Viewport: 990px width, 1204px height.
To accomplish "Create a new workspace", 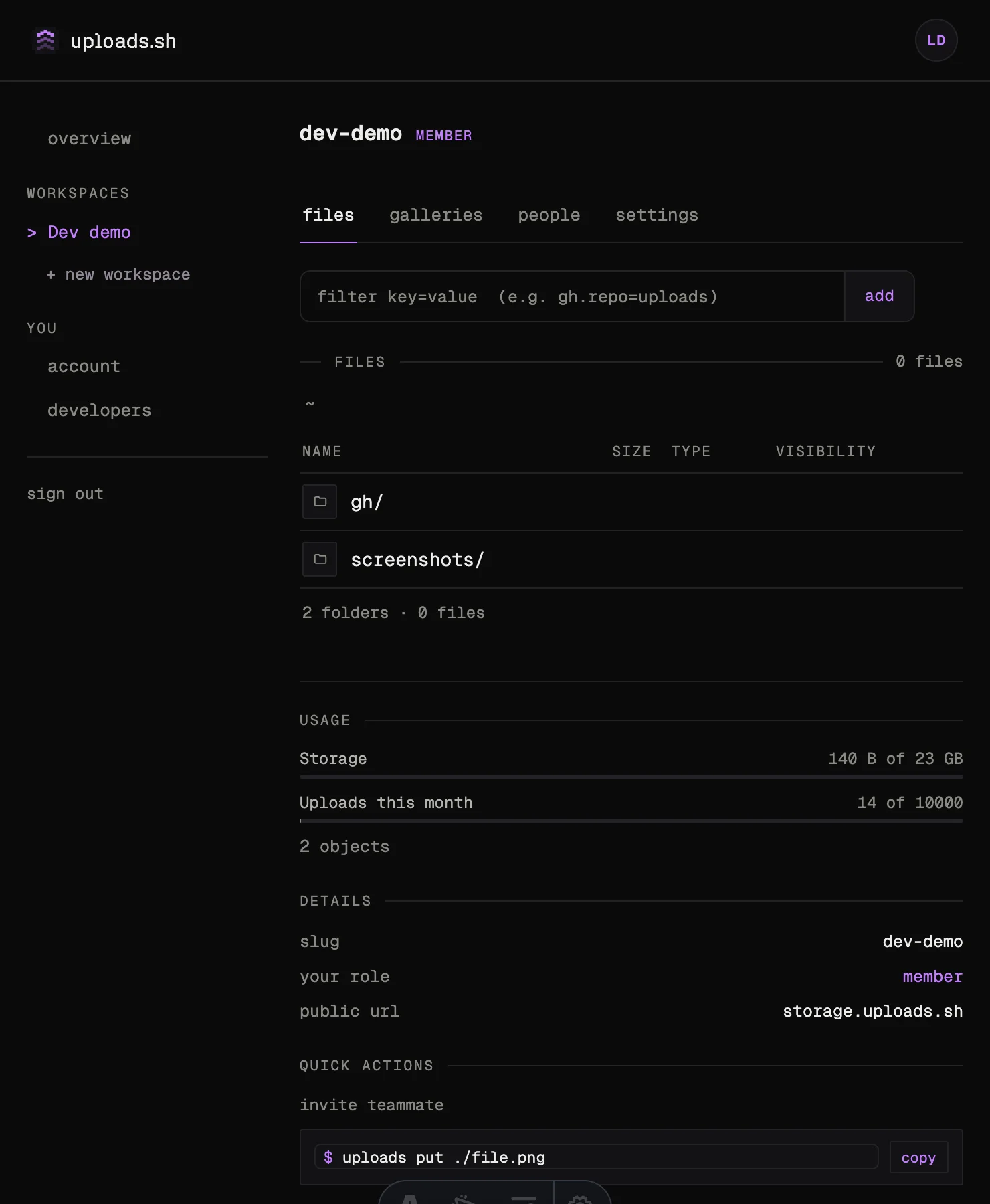I will (x=118, y=274).
